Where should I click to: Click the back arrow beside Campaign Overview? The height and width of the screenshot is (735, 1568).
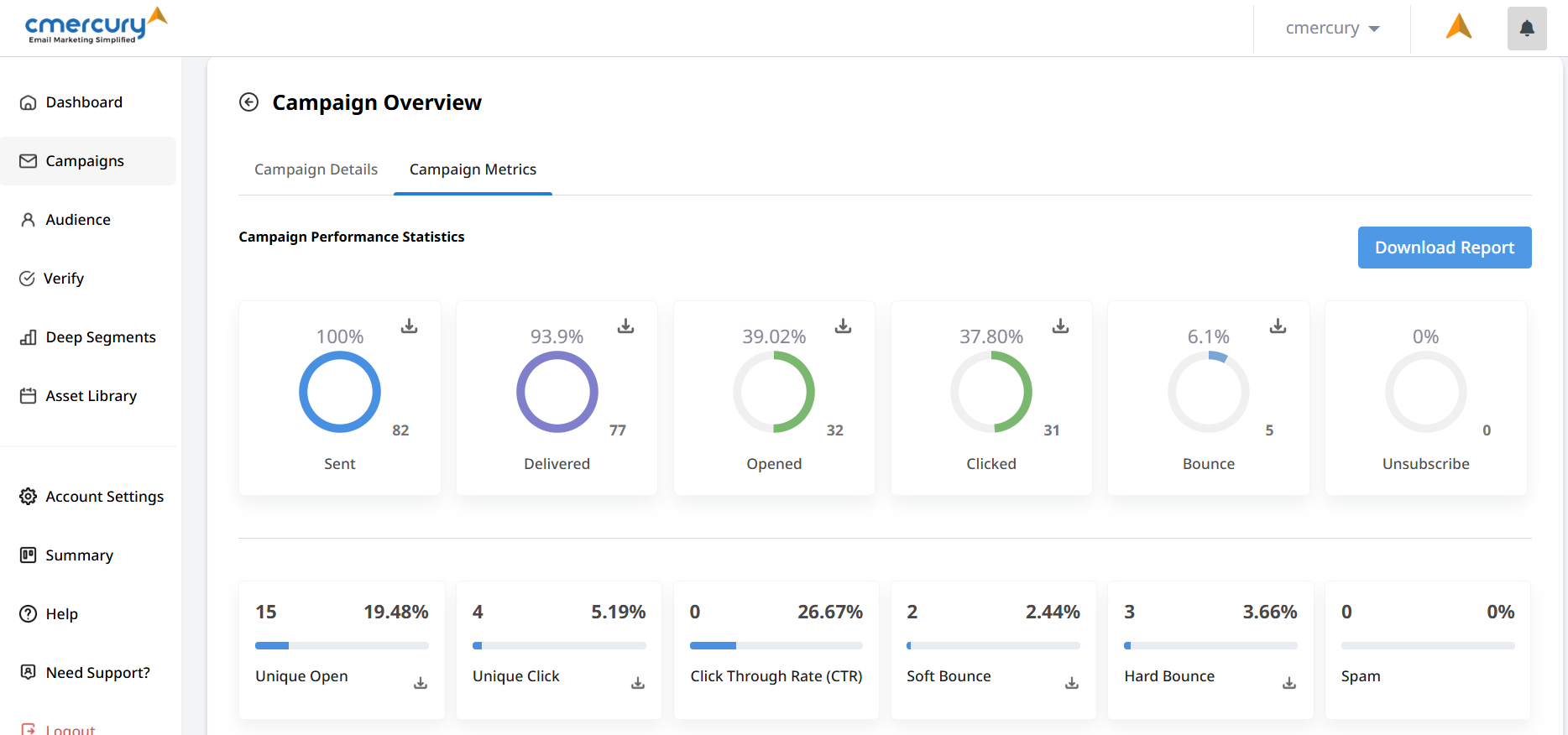248,102
